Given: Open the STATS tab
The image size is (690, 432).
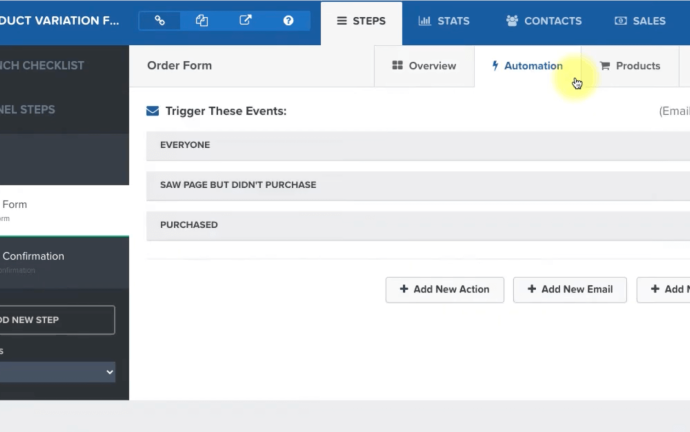Looking at the screenshot, I should tap(444, 21).
